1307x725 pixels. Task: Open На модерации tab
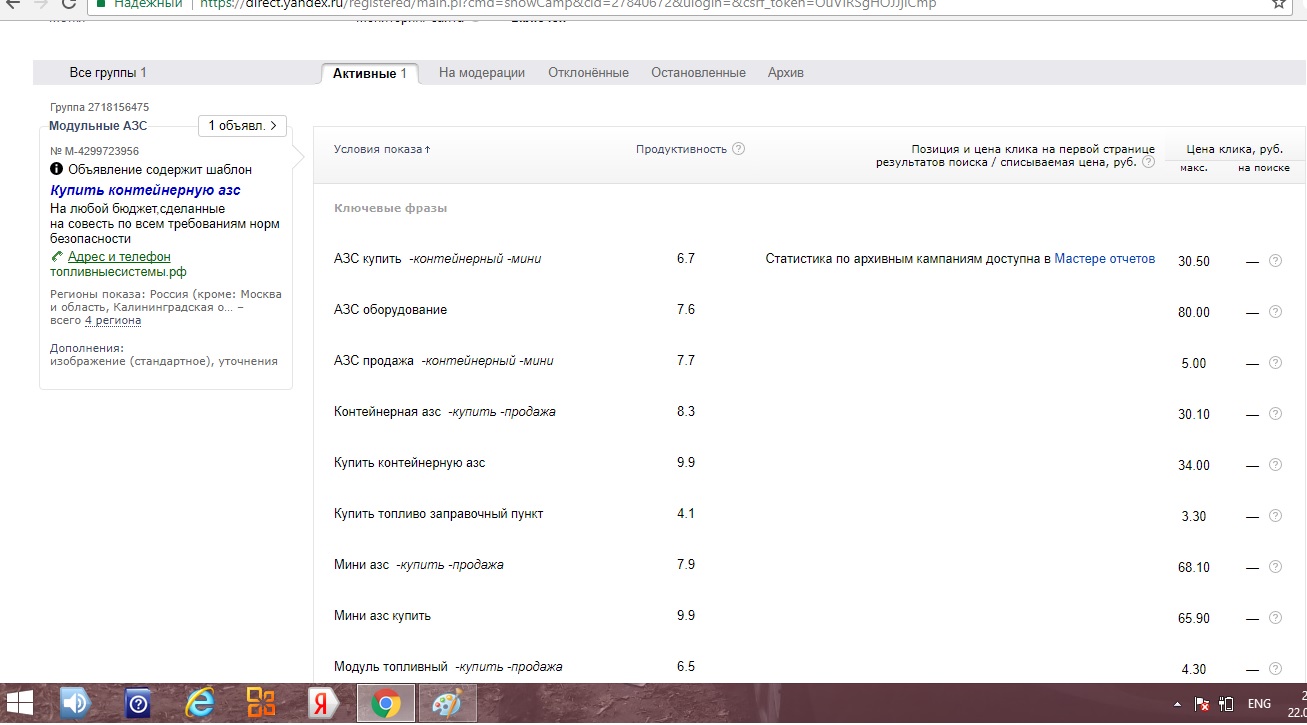(482, 73)
